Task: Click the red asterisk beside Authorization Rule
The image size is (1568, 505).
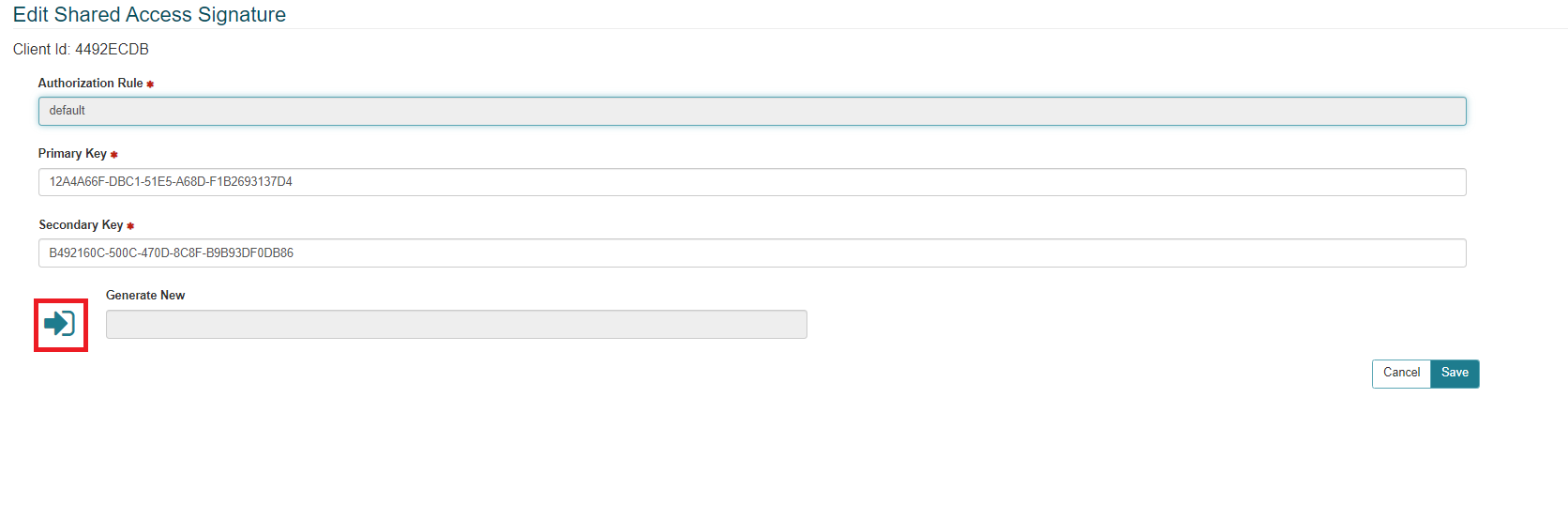Action: click(x=150, y=84)
